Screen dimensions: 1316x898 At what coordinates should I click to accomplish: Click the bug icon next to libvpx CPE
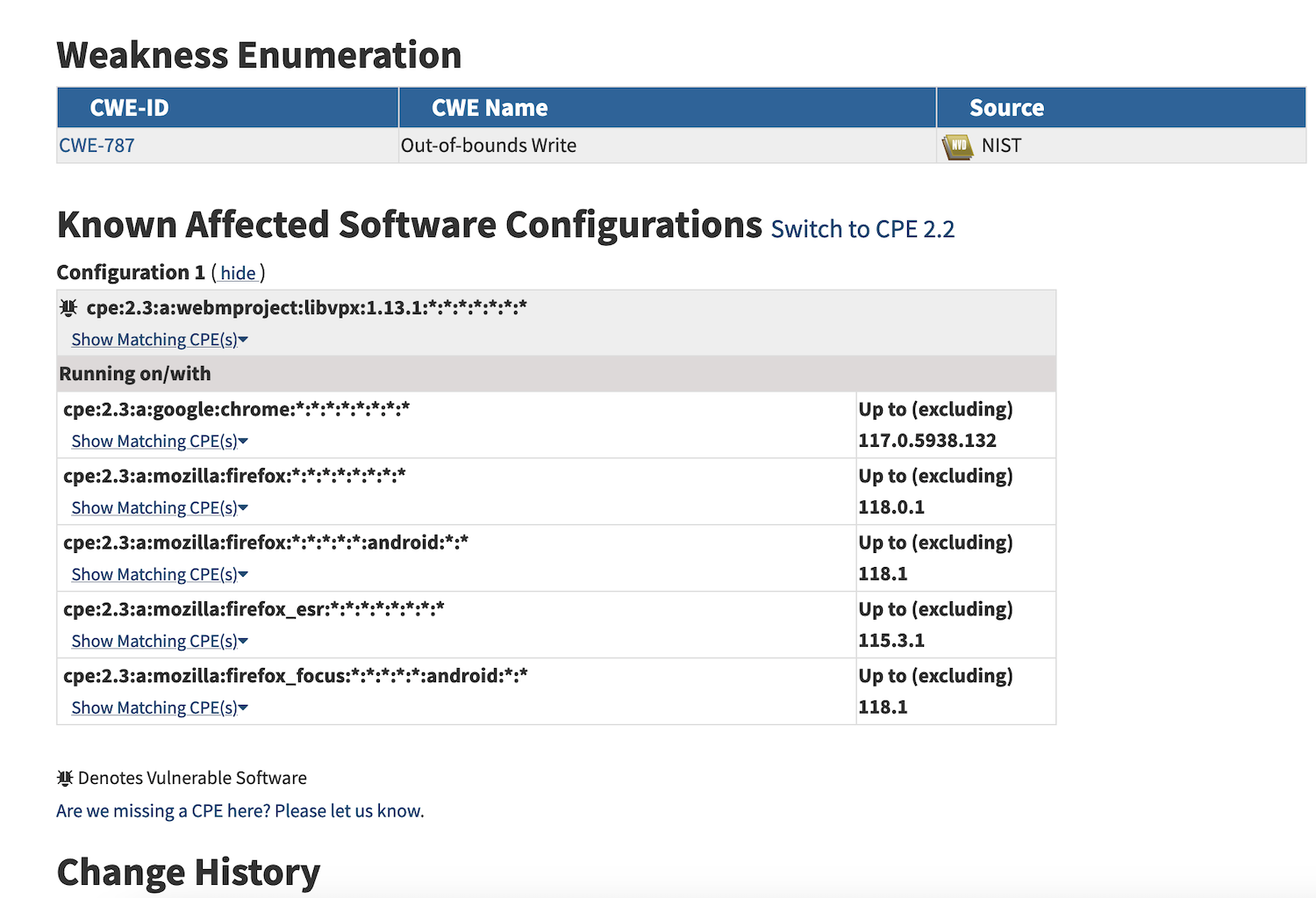point(68,307)
